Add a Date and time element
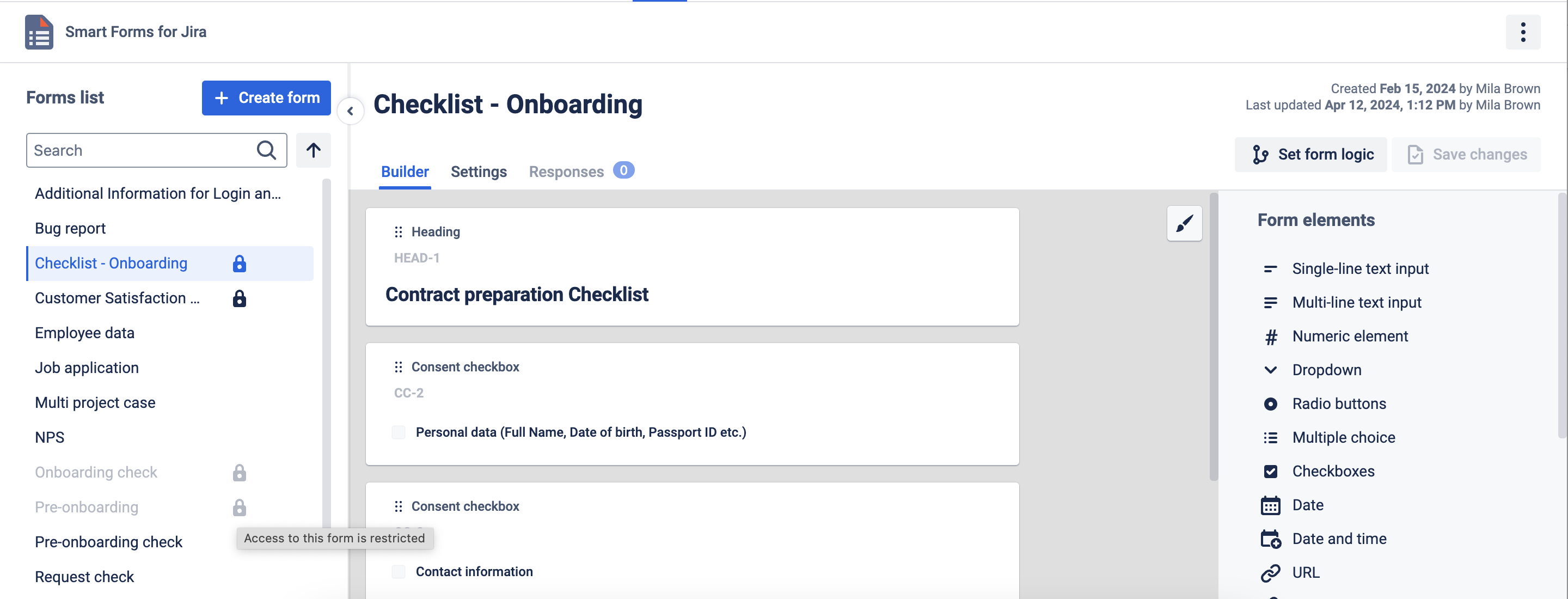Screen dimensions: 1568x599 1339,539
